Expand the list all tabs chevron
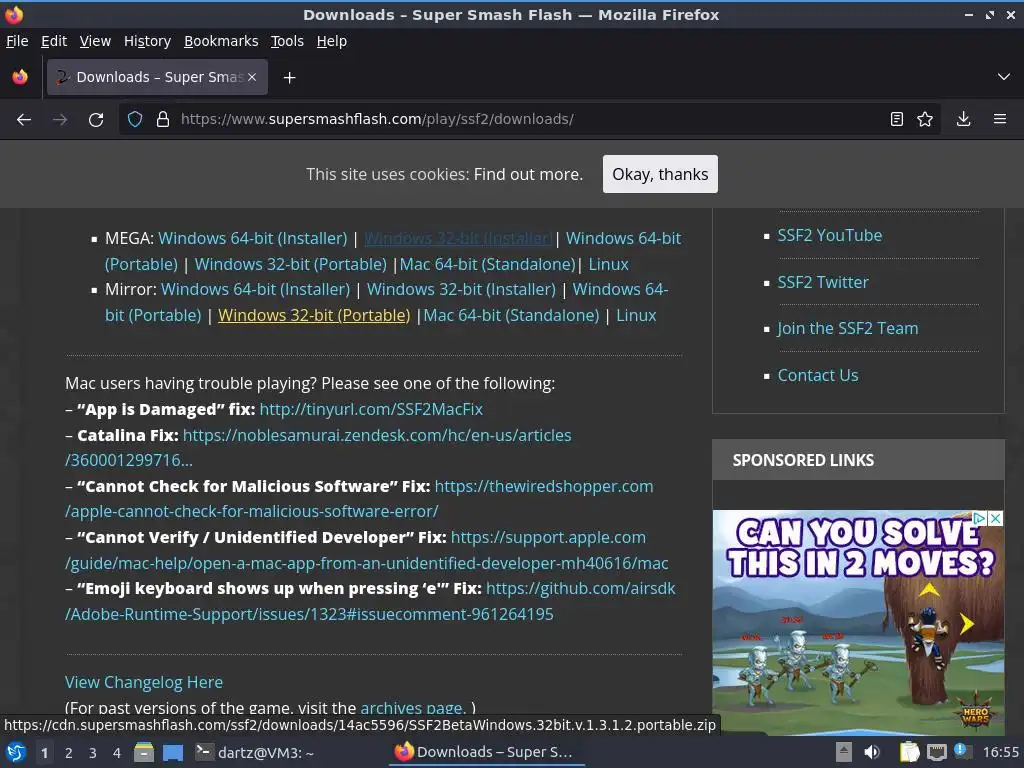 tap(1004, 77)
